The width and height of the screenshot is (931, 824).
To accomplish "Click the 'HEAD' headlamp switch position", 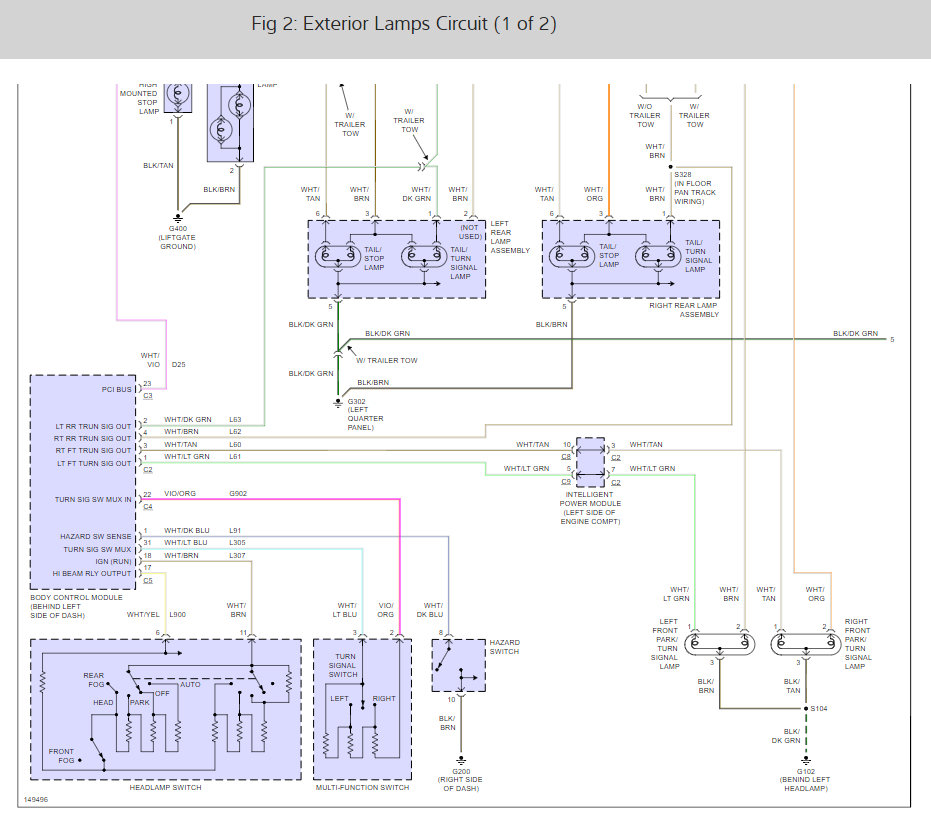I will (x=103, y=702).
